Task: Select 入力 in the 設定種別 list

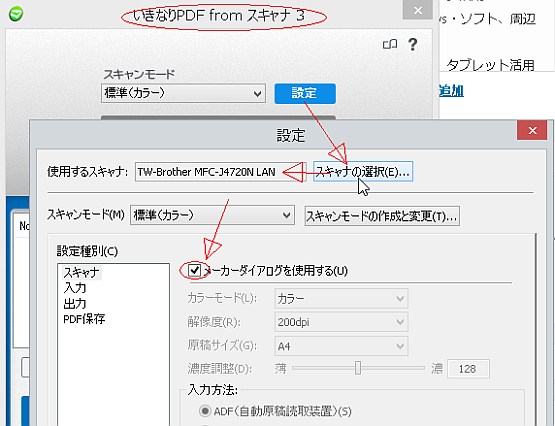Action: [x=75, y=288]
